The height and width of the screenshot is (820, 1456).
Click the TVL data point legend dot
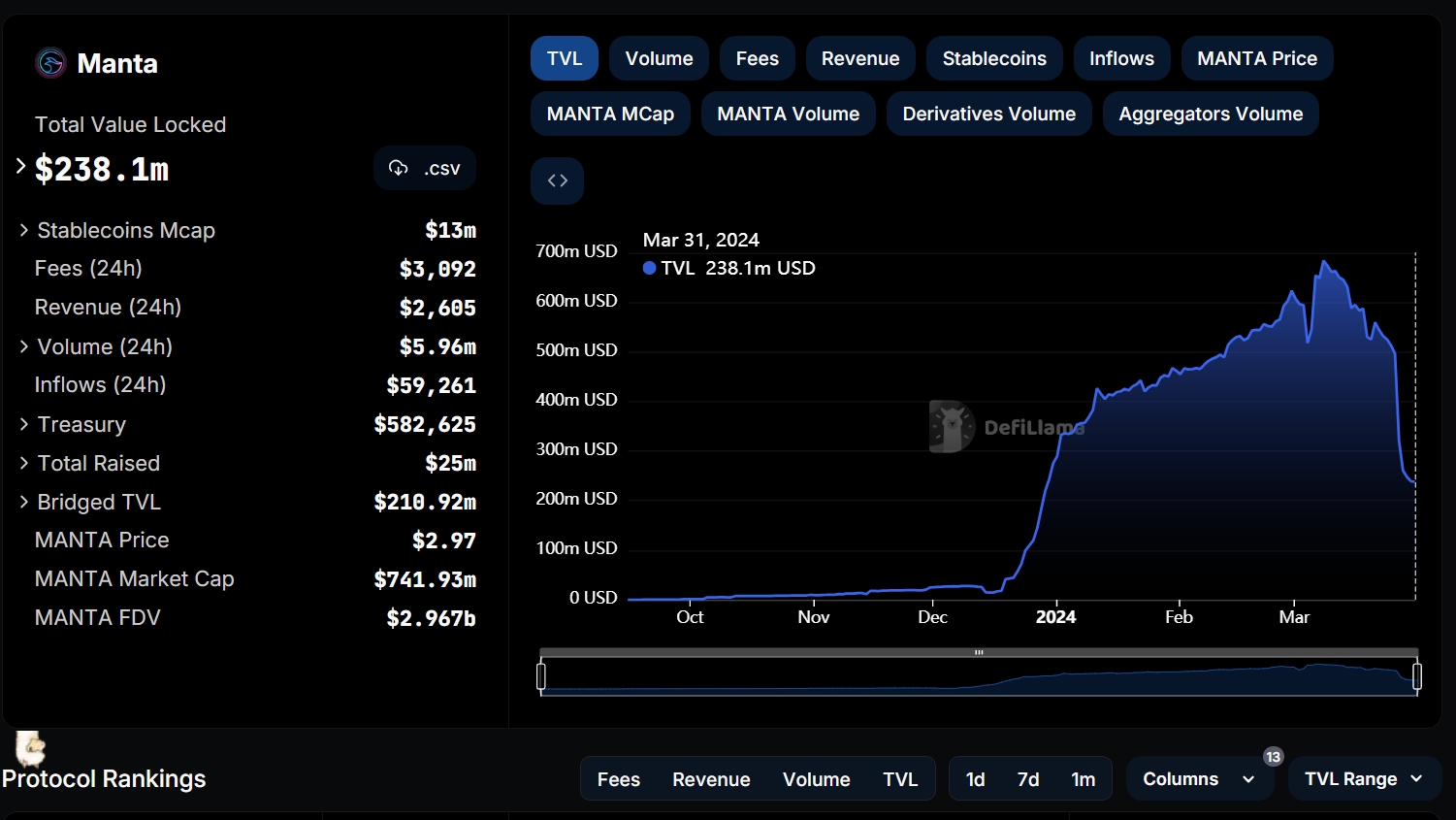pos(650,268)
